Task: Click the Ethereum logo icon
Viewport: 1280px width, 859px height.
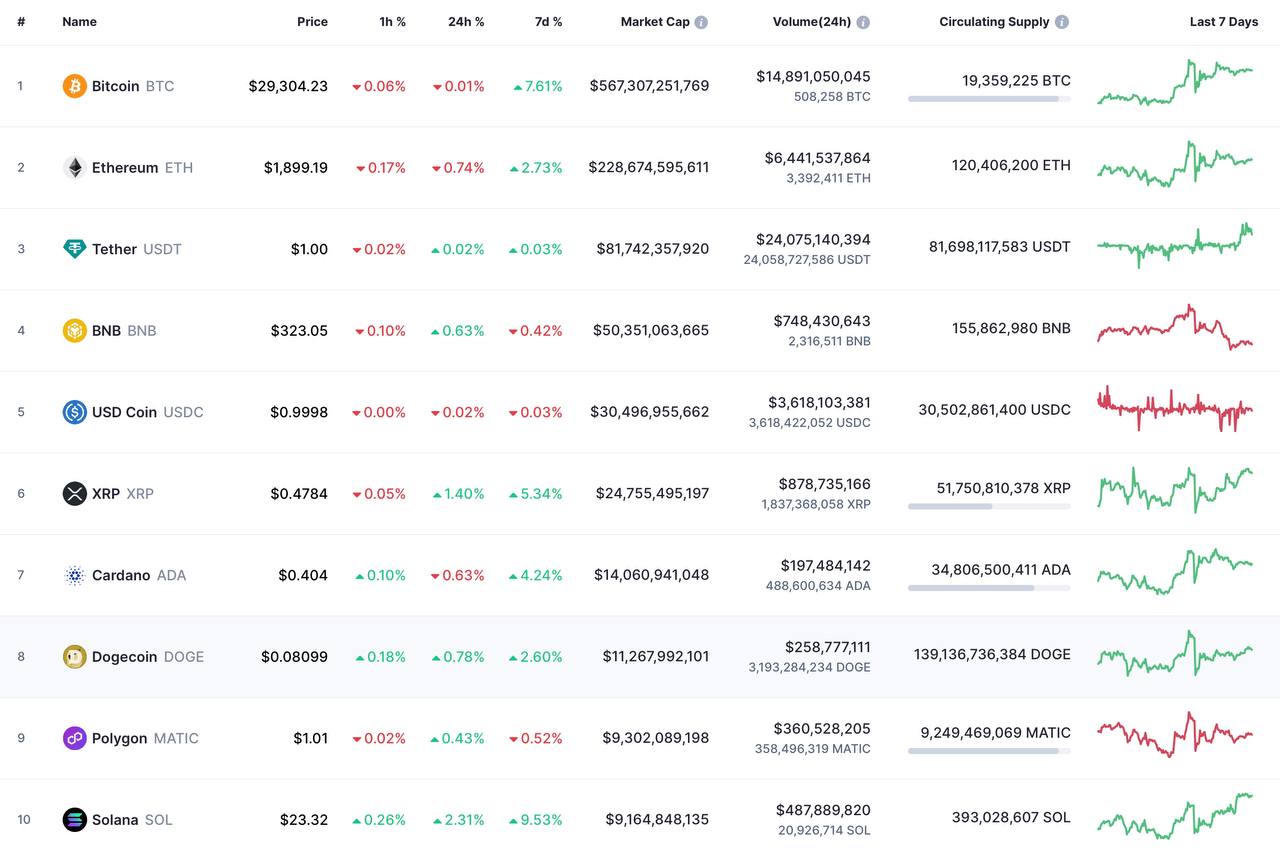Action: pos(75,168)
